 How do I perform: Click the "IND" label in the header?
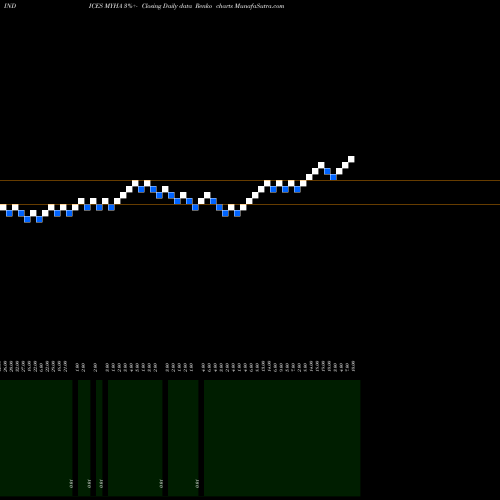point(10,6)
